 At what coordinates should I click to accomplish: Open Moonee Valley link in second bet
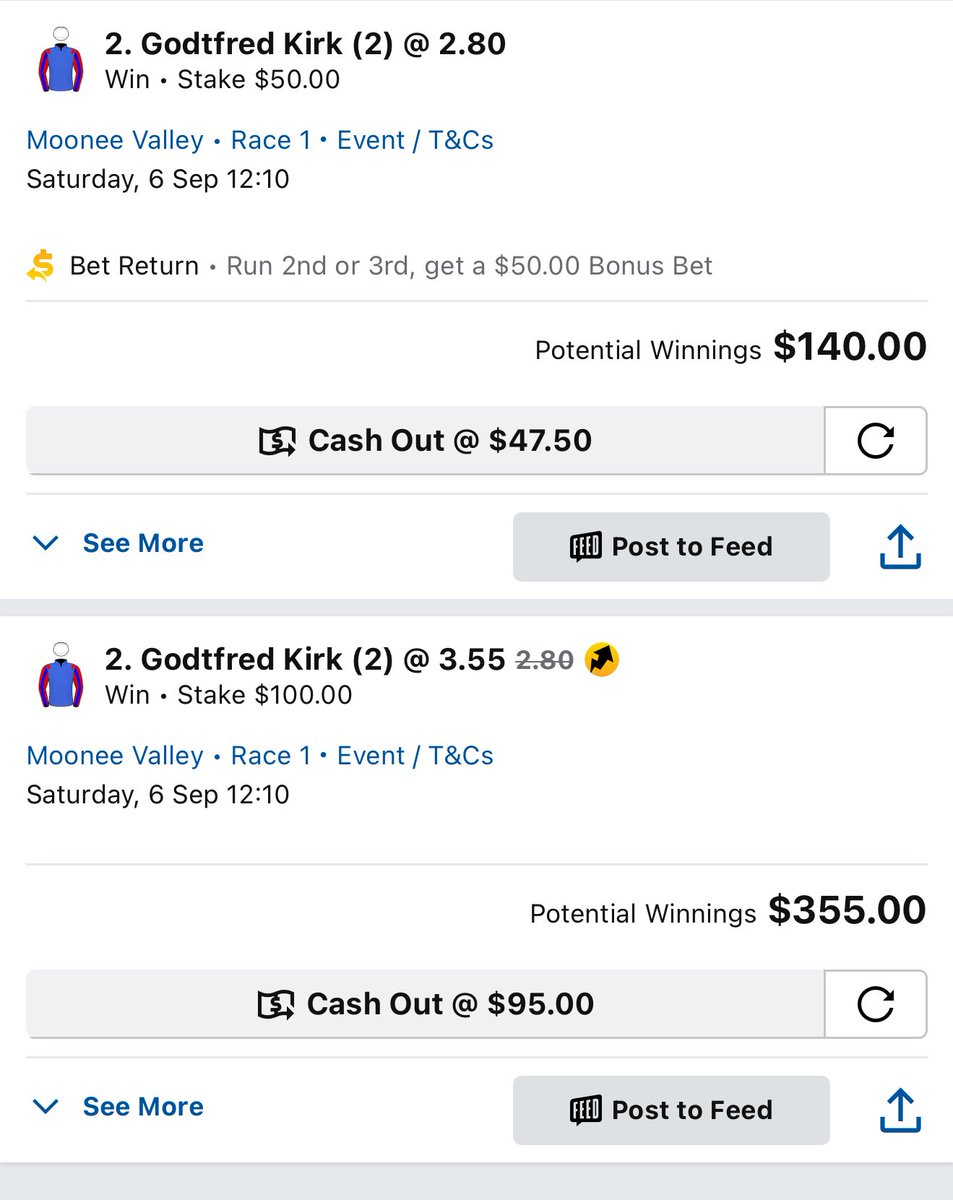(x=115, y=755)
